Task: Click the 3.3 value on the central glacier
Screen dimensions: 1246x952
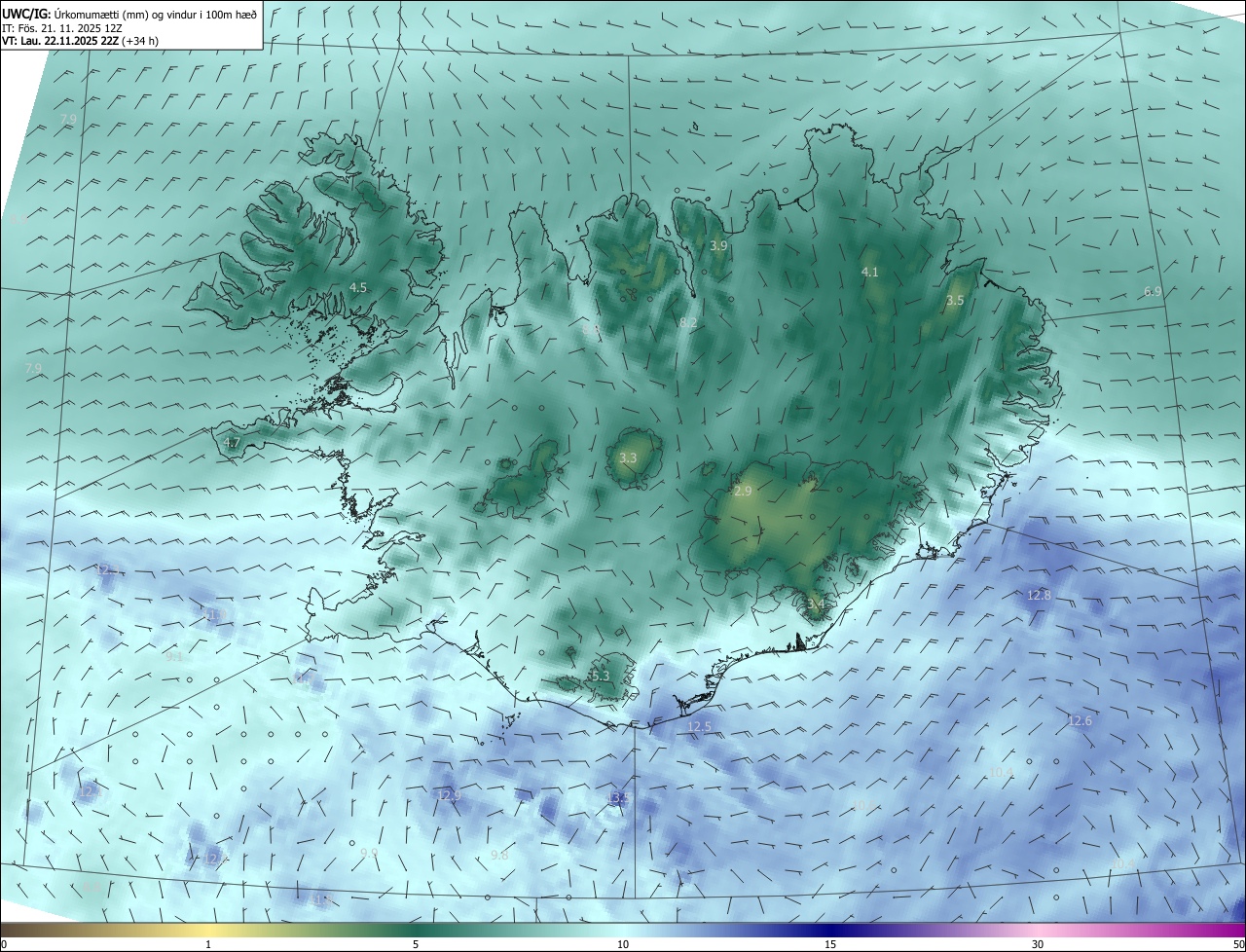Action: 628,458
